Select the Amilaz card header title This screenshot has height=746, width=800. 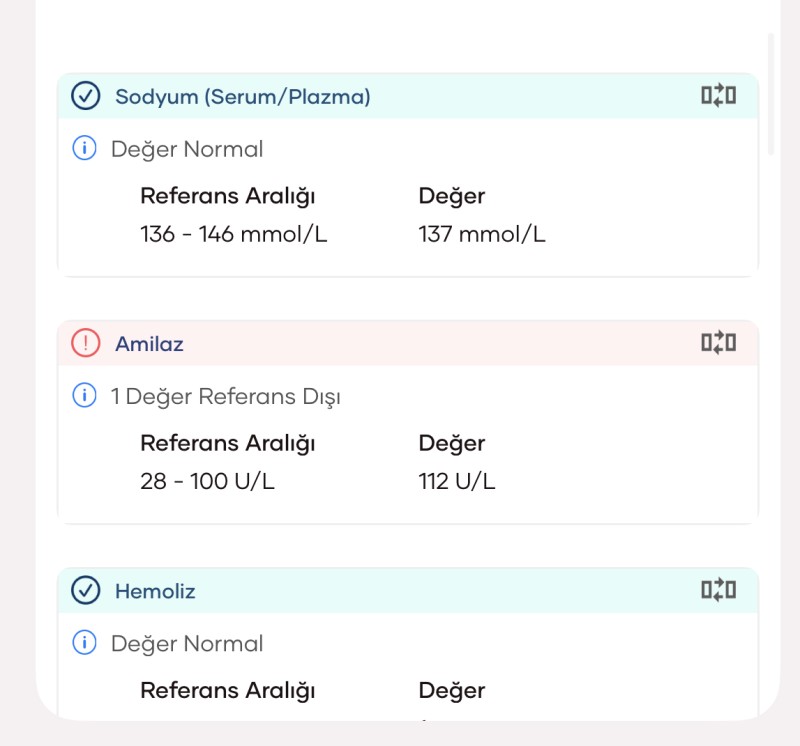pos(149,344)
